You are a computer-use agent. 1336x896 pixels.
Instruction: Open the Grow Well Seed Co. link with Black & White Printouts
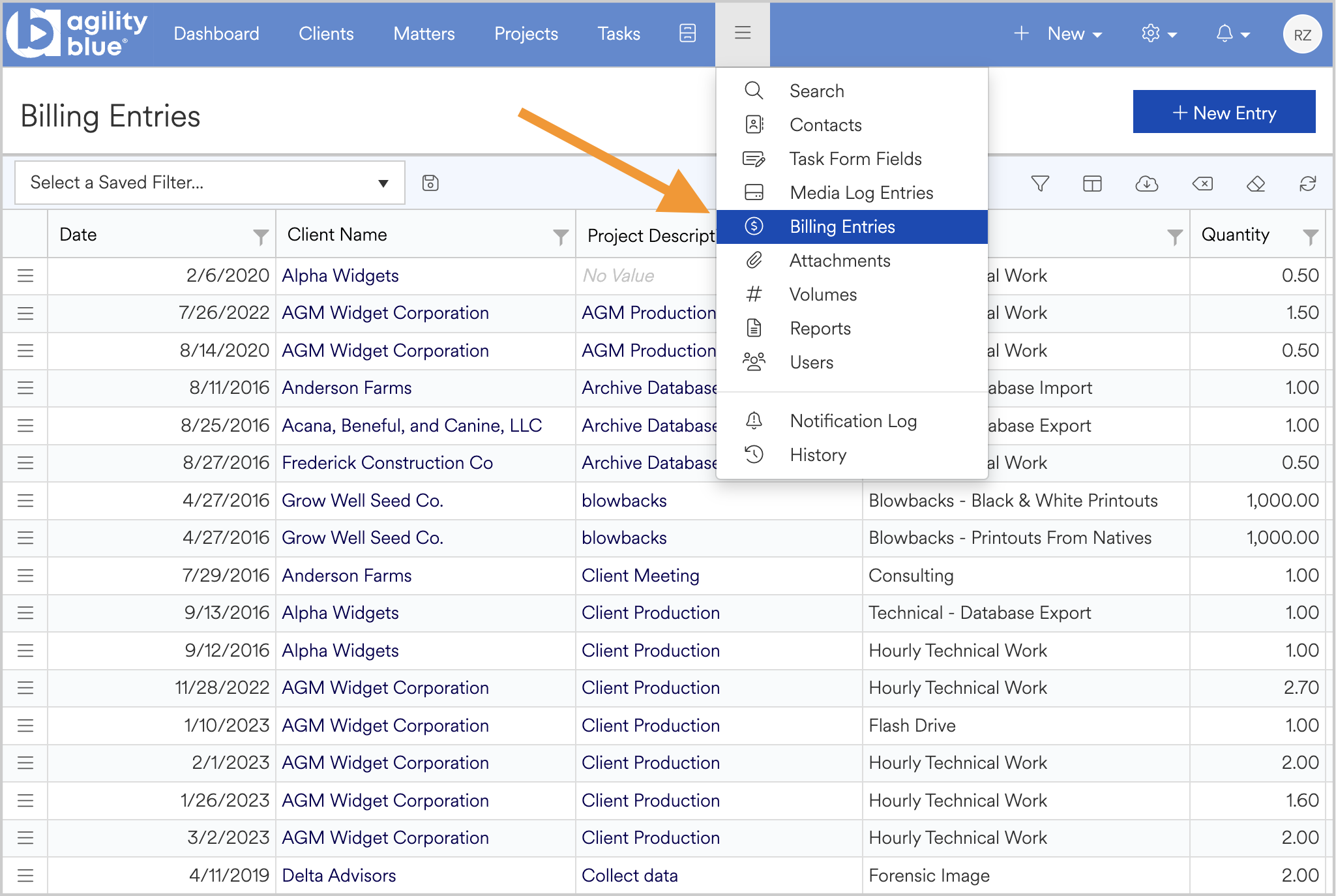[x=363, y=501]
